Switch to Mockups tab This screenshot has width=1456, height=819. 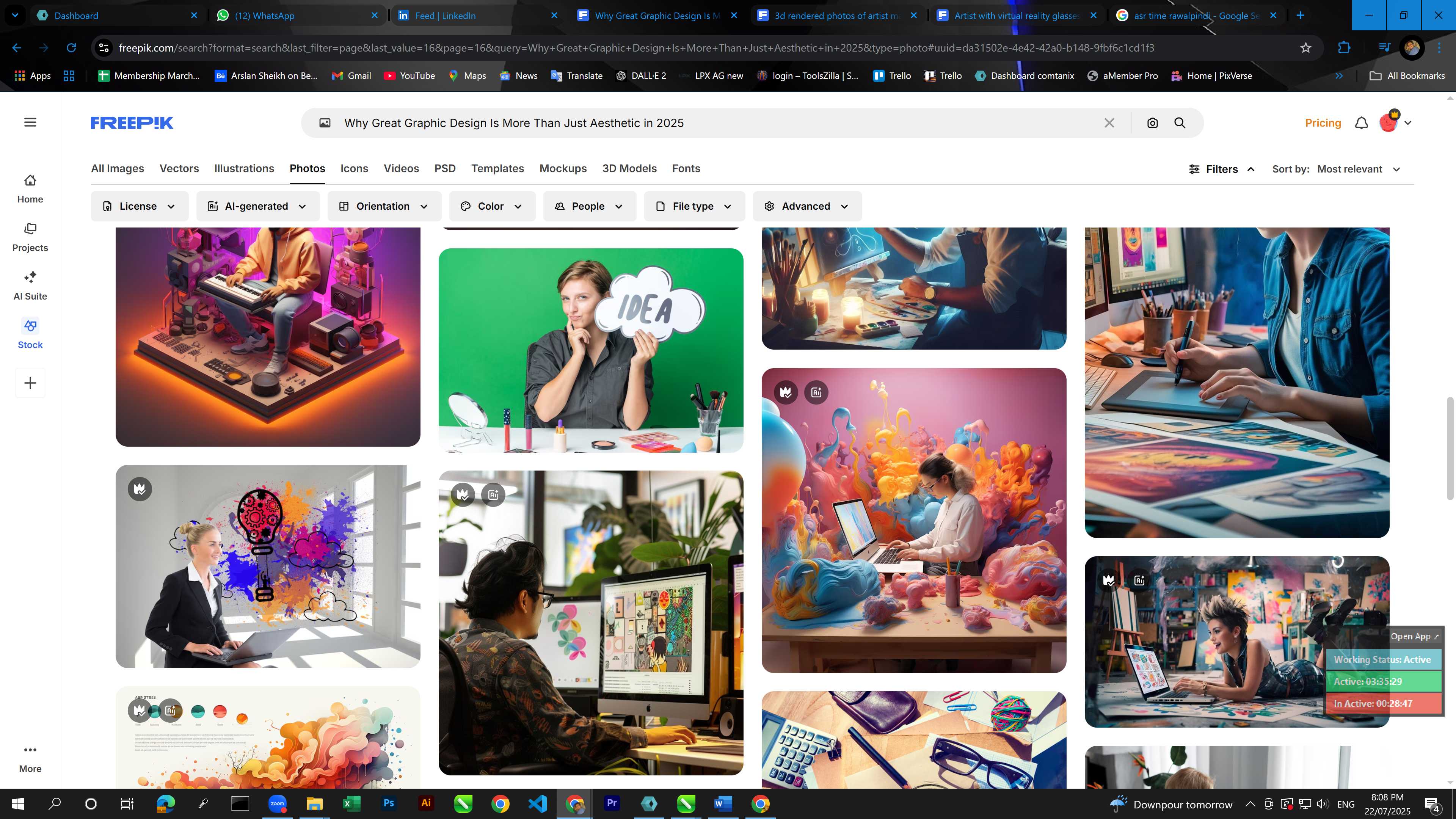pos(563,168)
